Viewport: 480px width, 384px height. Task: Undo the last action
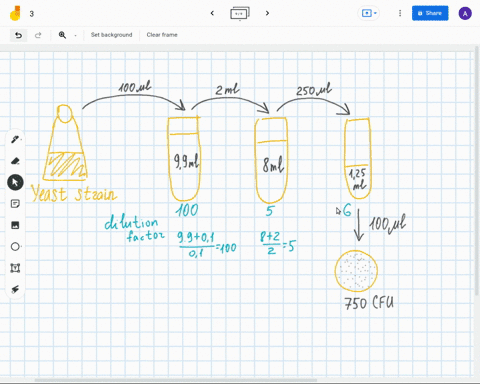point(18,35)
